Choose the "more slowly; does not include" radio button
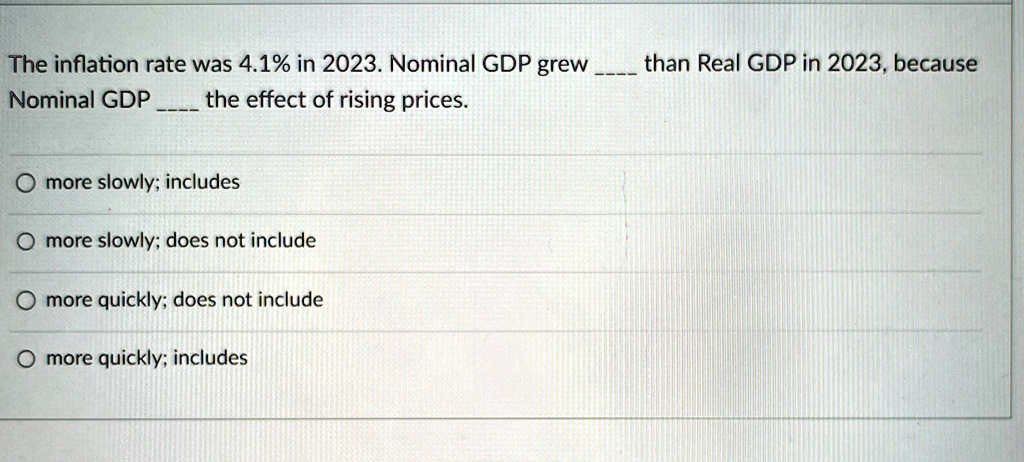The image size is (1024, 462). [25, 242]
